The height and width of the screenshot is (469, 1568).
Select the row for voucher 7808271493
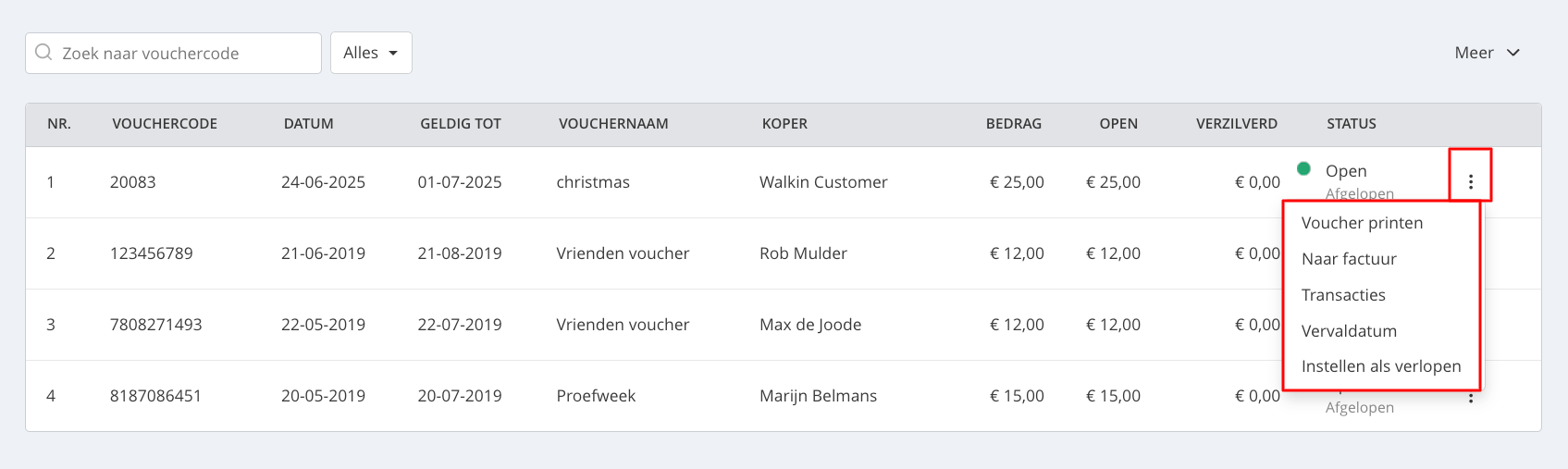pos(648,325)
